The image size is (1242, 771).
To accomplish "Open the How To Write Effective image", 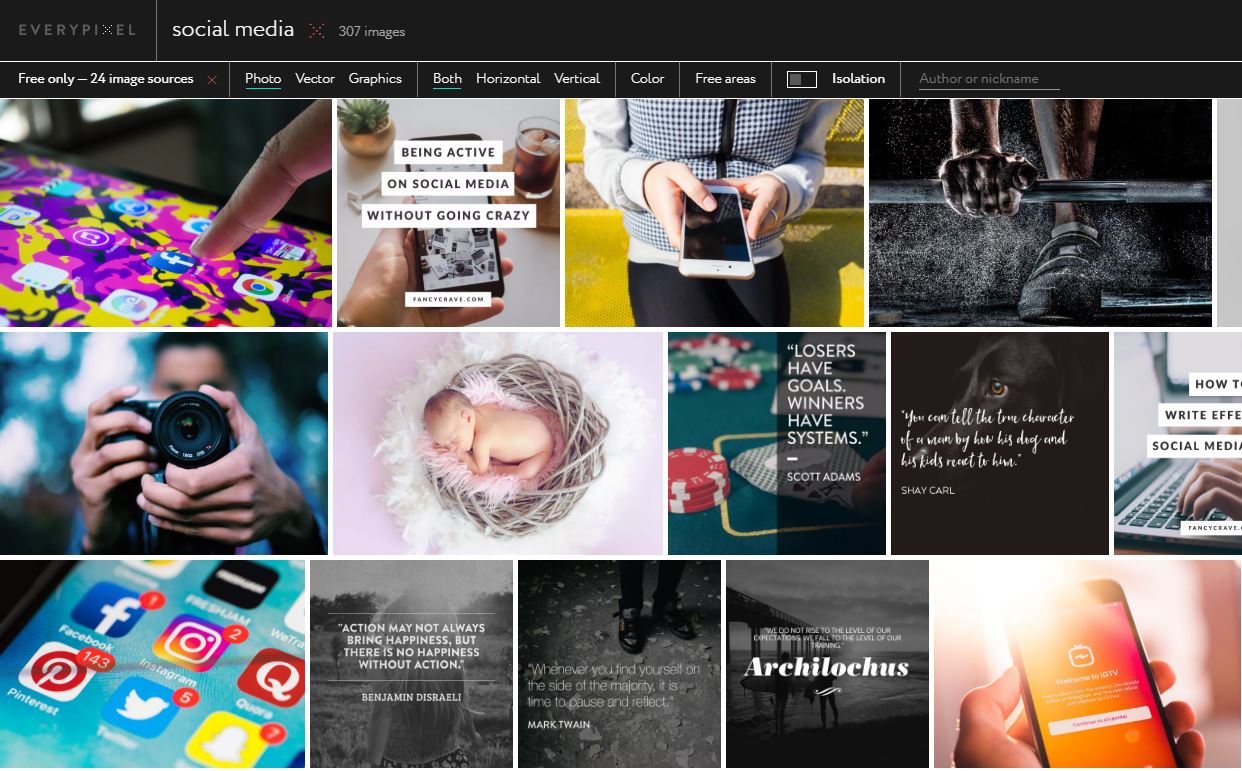I will pyautogui.click(x=1178, y=443).
